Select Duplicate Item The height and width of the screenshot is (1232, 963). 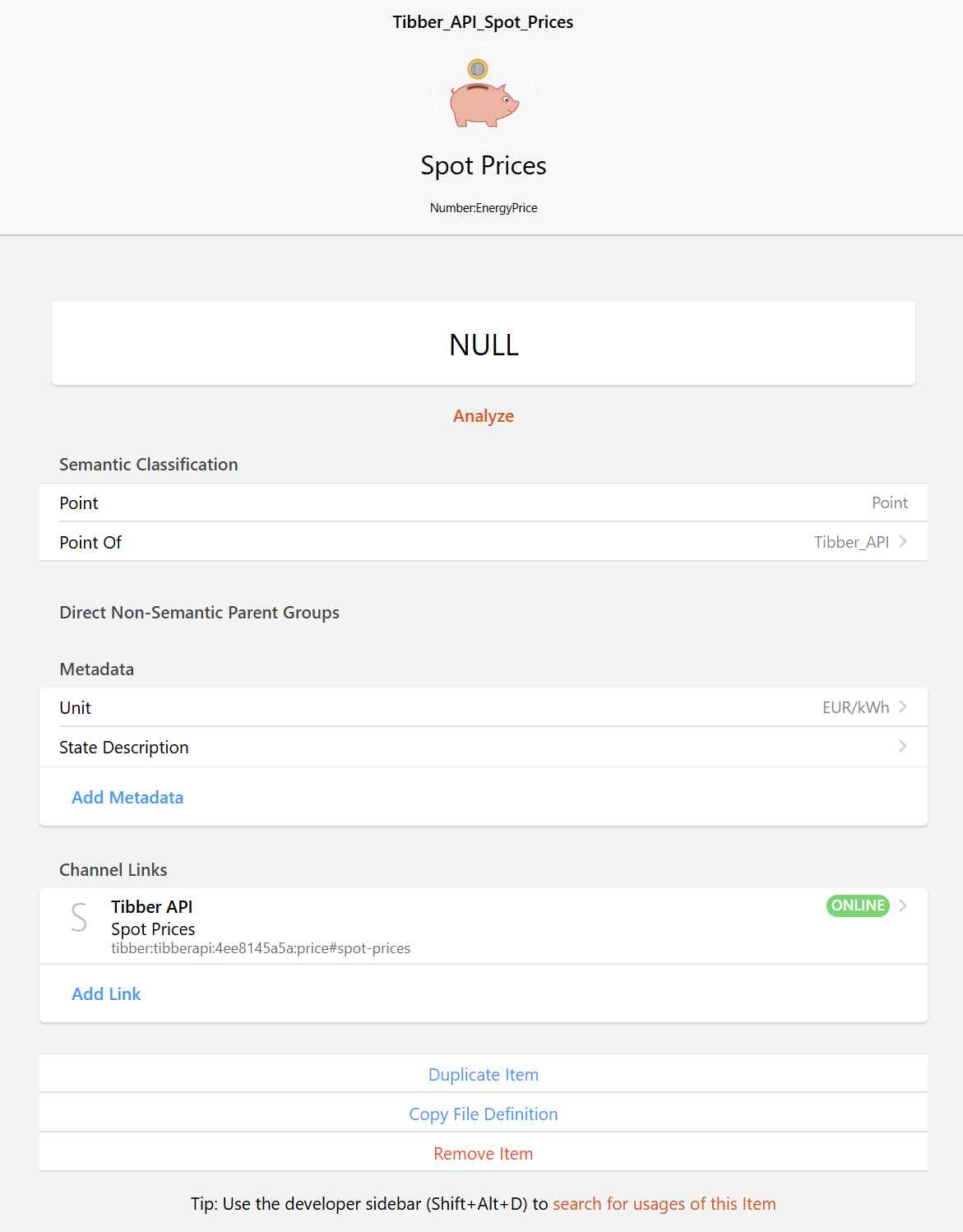pos(484,1074)
